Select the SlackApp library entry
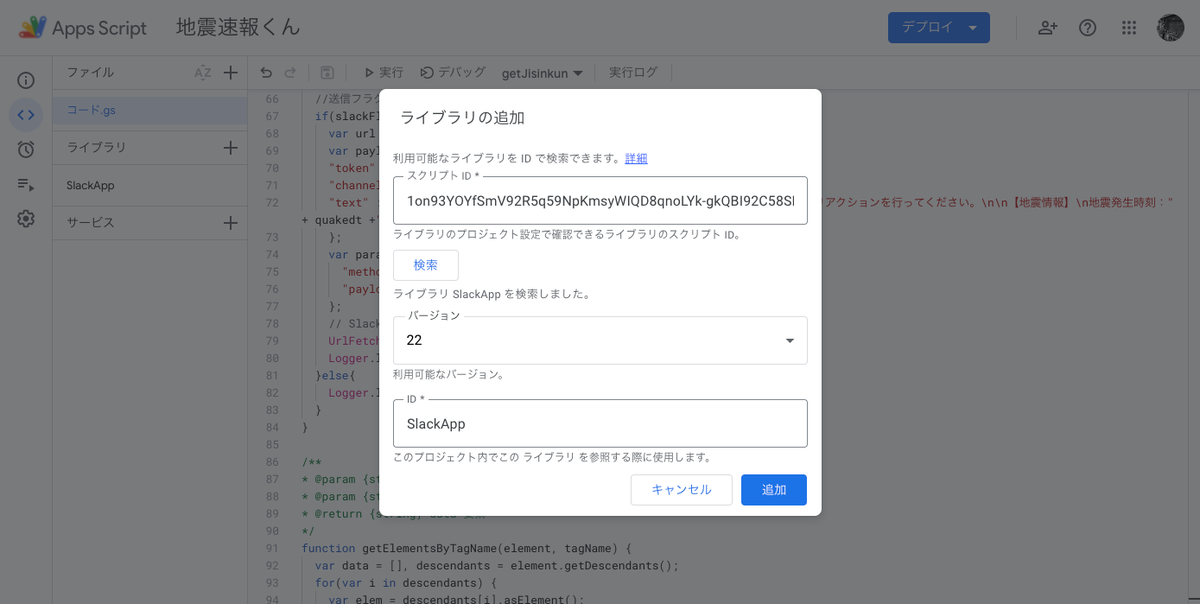This screenshot has height=604, width=1200. [150, 185]
